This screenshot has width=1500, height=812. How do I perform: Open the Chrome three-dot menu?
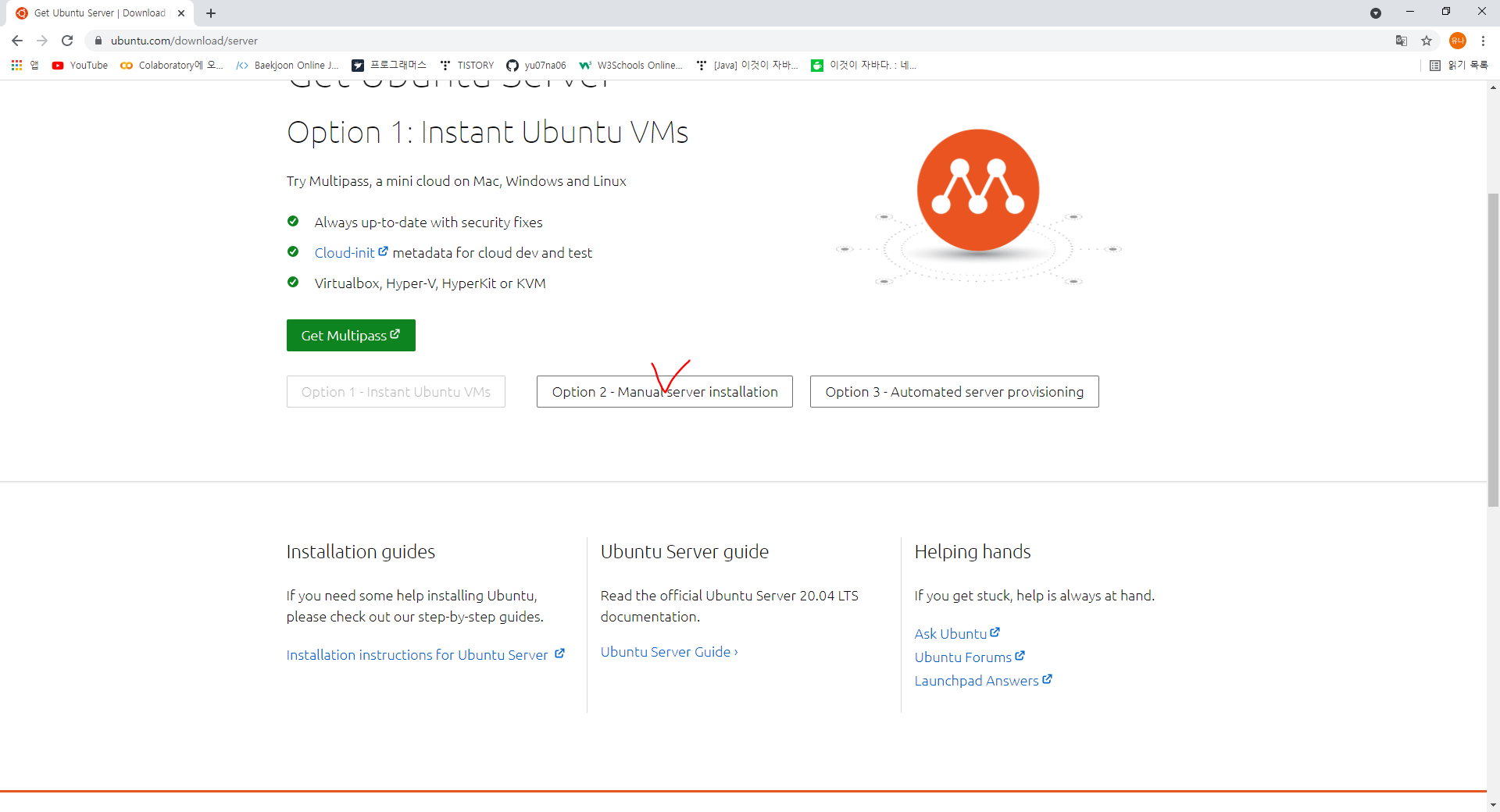1483,41
